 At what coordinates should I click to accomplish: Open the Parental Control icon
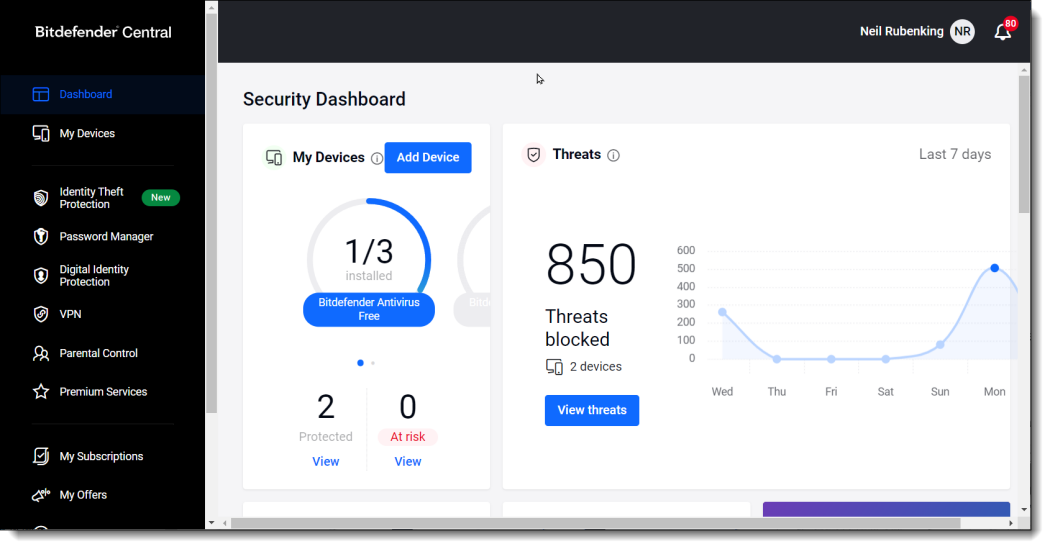coord(41,353)
